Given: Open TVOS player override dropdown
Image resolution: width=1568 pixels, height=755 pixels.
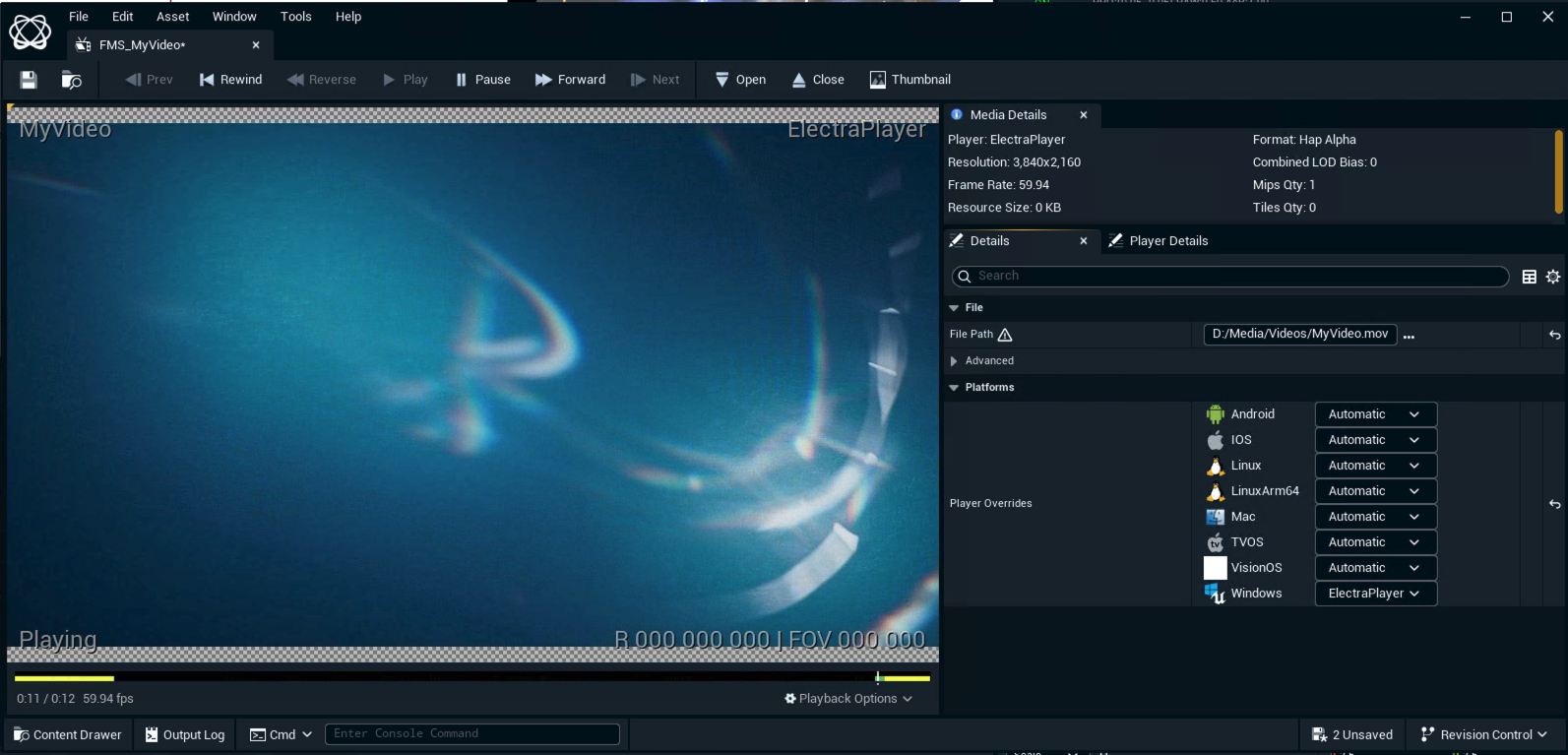Looking at the screenshot, I should [x=1376, y=542].
